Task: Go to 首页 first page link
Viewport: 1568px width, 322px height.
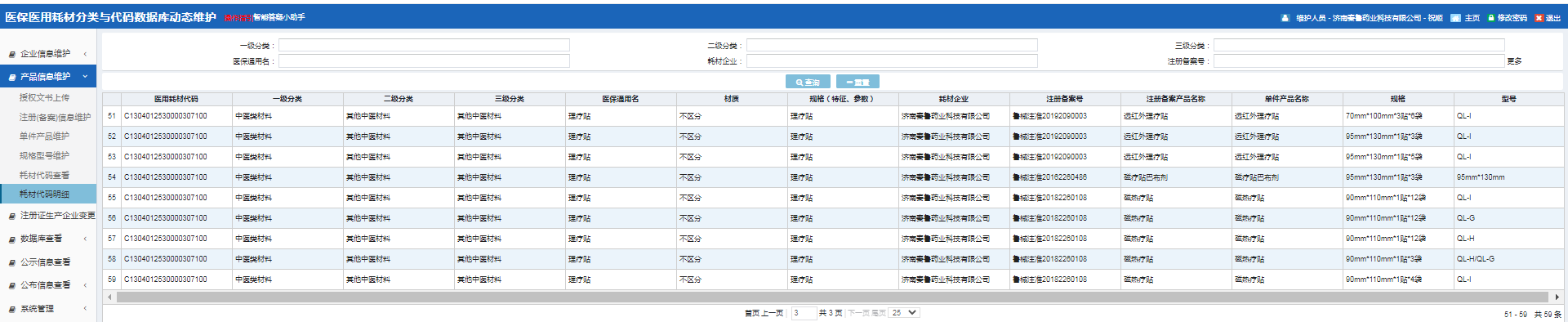Action: 752,313
